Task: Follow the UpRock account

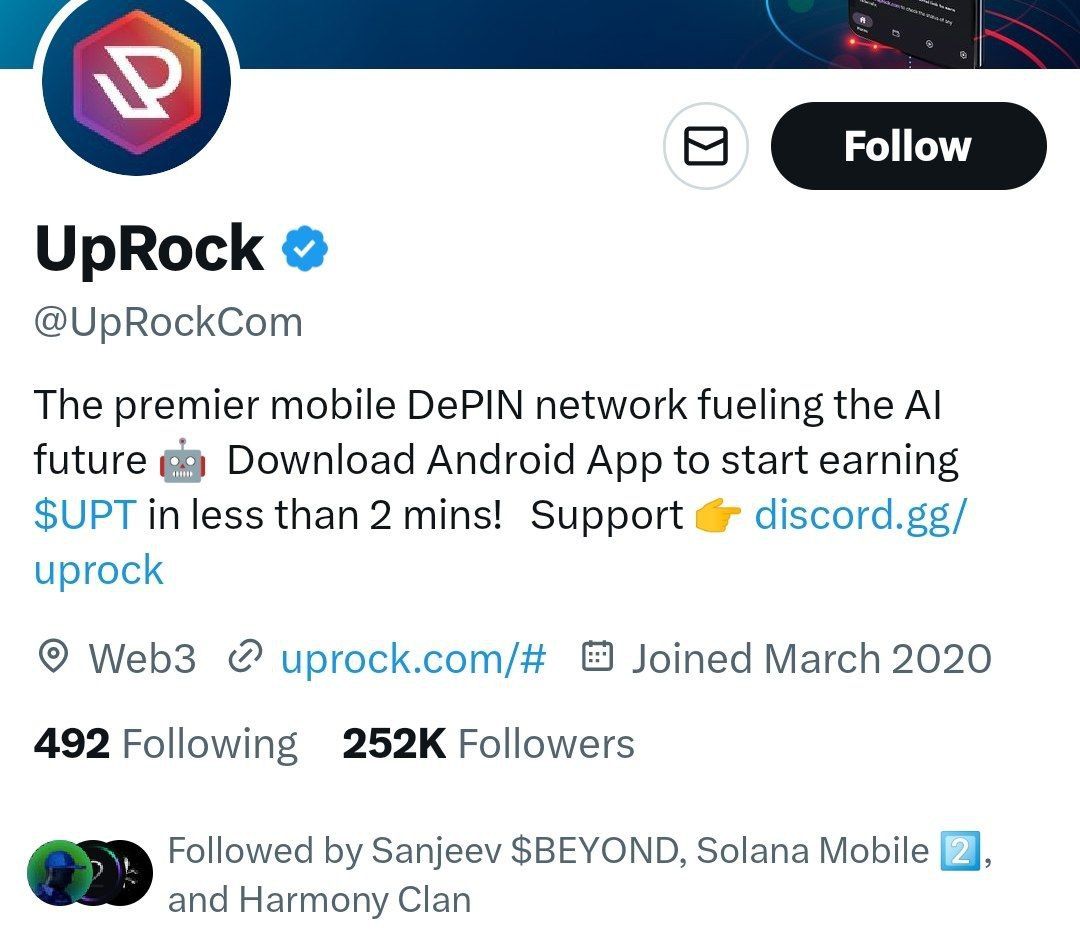Action: point(908,146)
